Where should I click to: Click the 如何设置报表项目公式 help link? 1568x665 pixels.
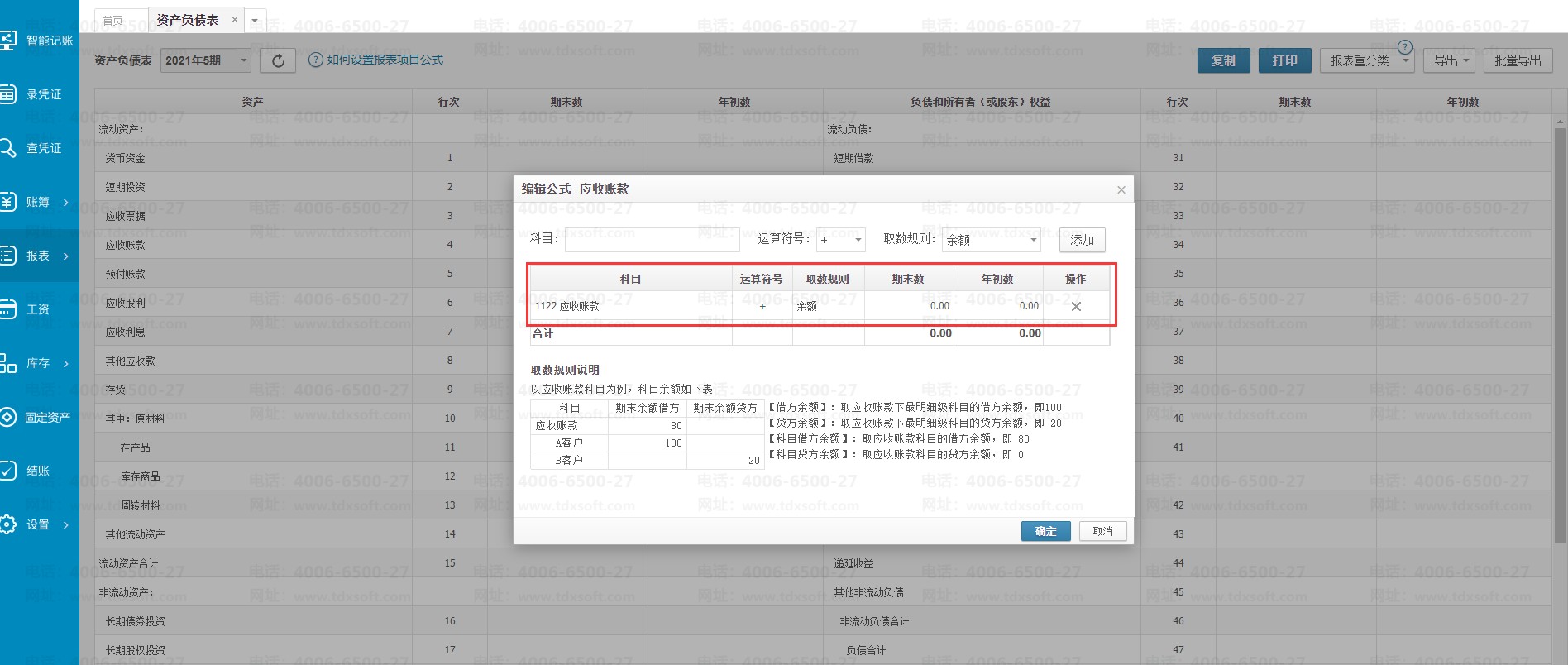click(x=385, y=60)
